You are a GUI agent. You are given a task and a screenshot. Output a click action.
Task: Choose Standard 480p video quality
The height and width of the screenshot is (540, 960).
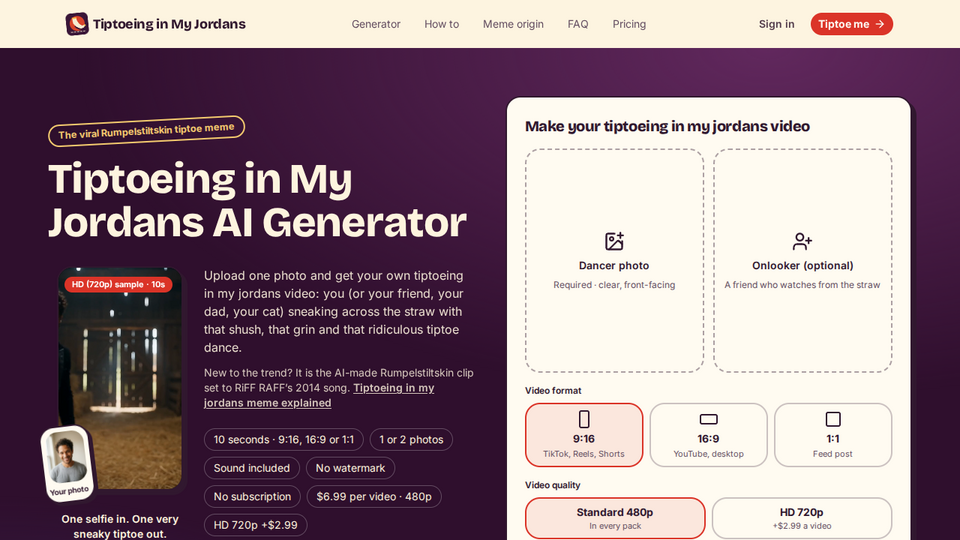click(x=615, y=518)
